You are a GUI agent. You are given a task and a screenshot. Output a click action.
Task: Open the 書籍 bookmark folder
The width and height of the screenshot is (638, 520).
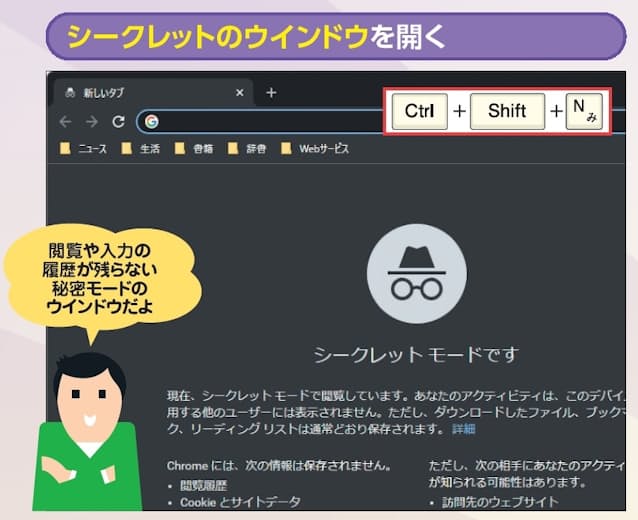194,149
